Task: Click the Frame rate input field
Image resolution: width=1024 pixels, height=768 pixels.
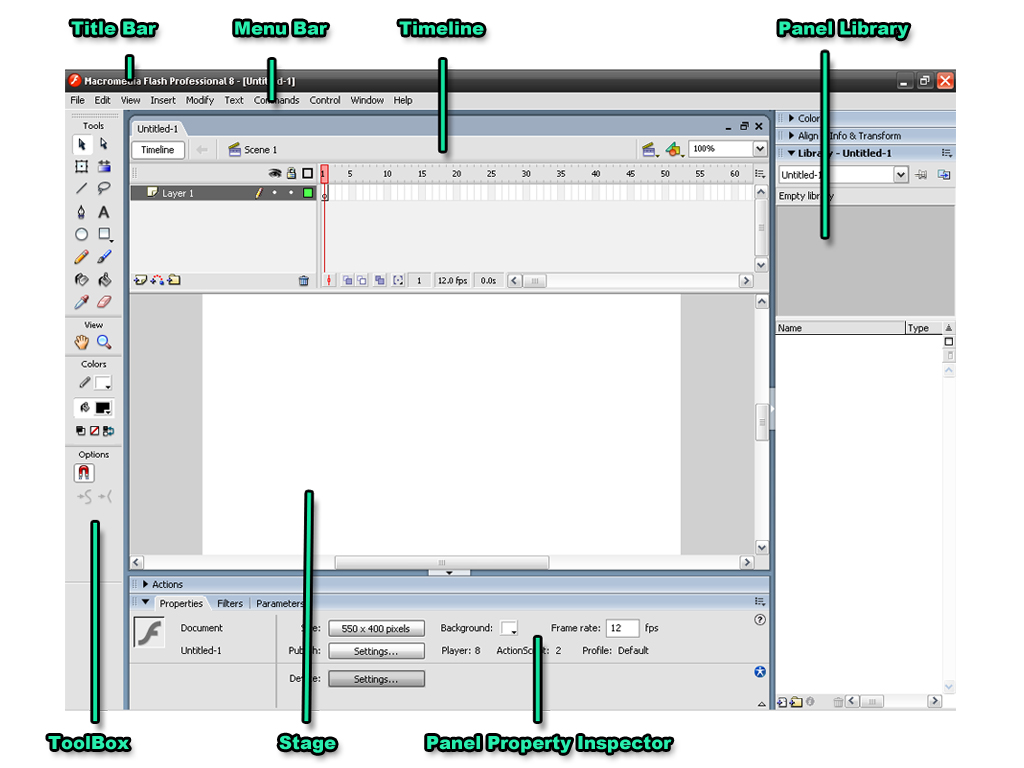Action: coord(622,628)
